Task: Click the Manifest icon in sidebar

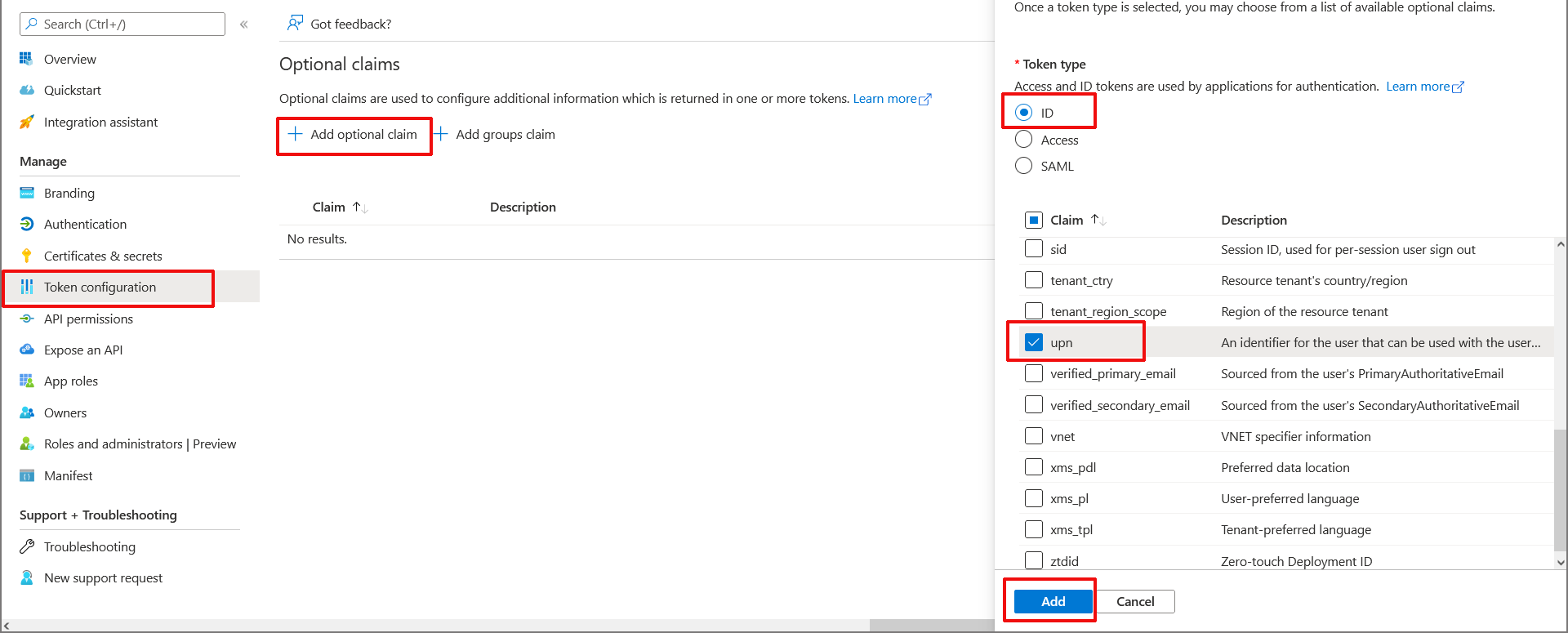Action: (x=26, y=475)
